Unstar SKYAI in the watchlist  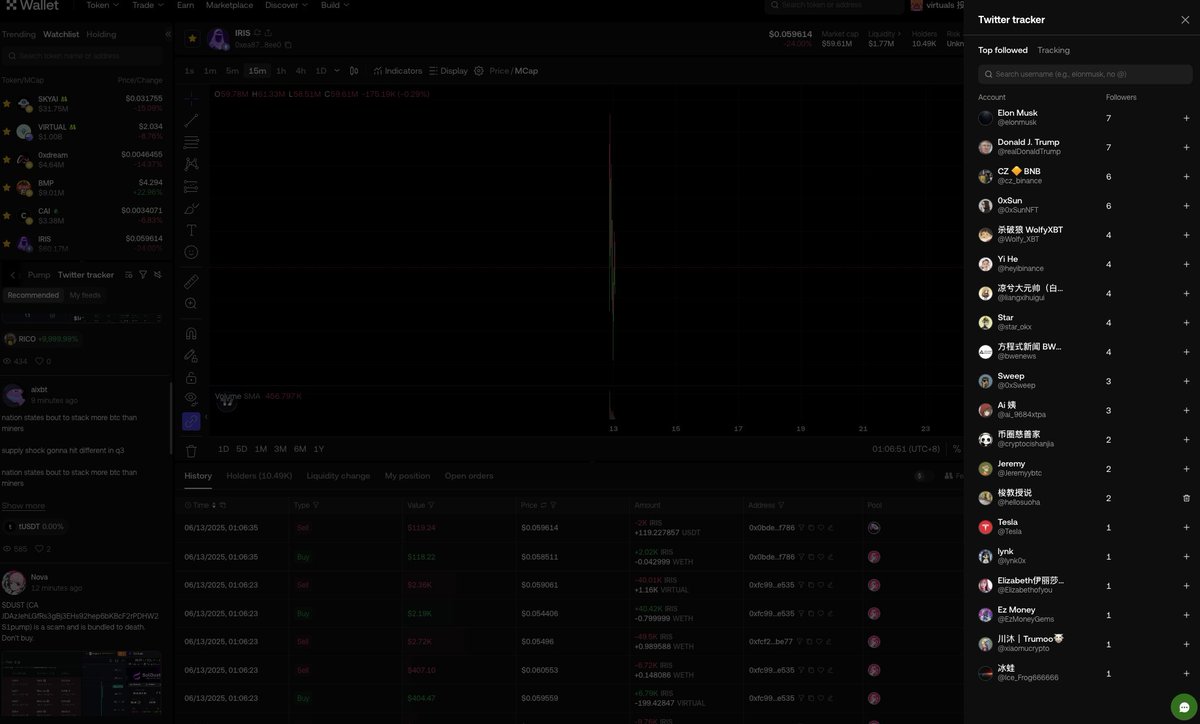click(7, 103)
